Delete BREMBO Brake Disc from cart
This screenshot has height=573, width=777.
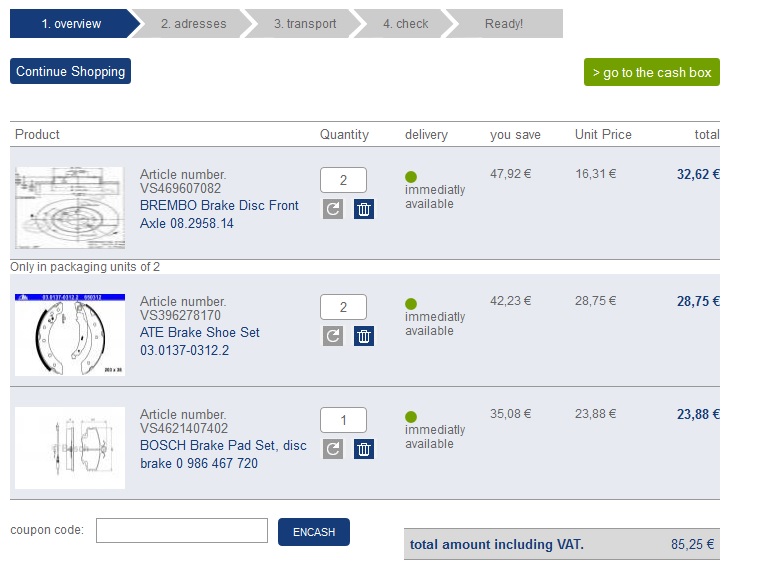[x=364, y=209]
